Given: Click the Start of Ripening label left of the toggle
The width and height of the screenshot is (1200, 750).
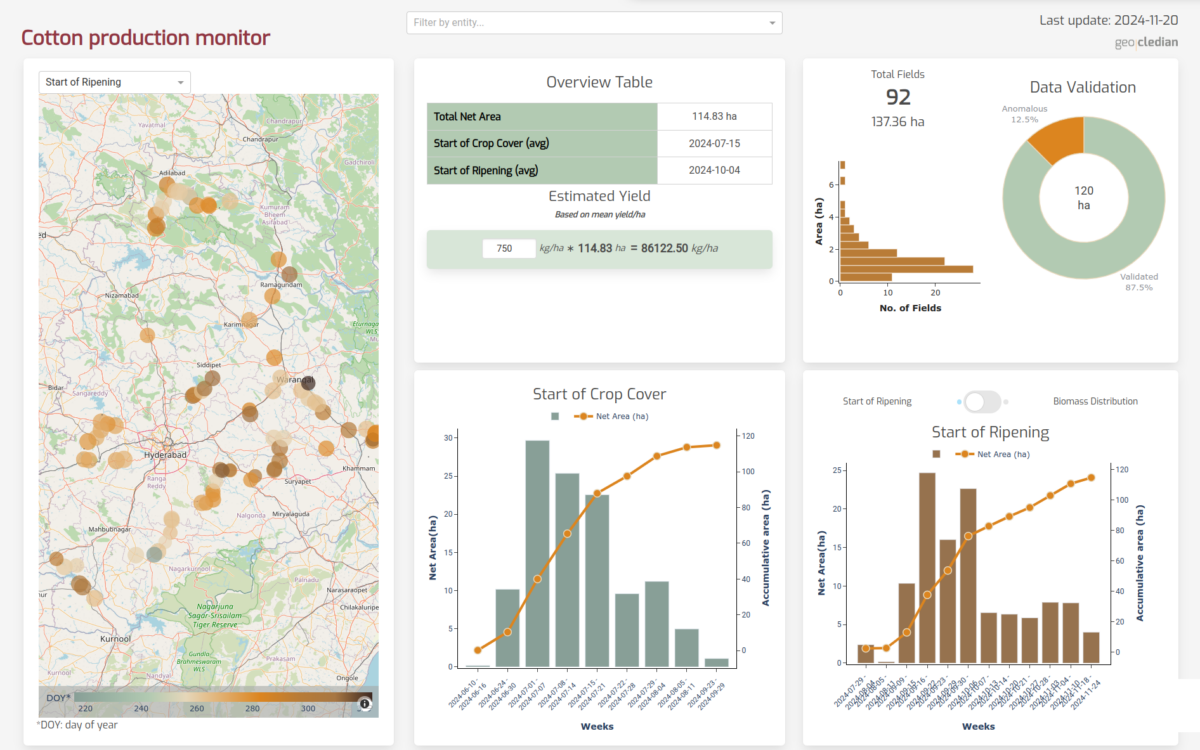Looking at the screenshot, I should tap(877, 401).
